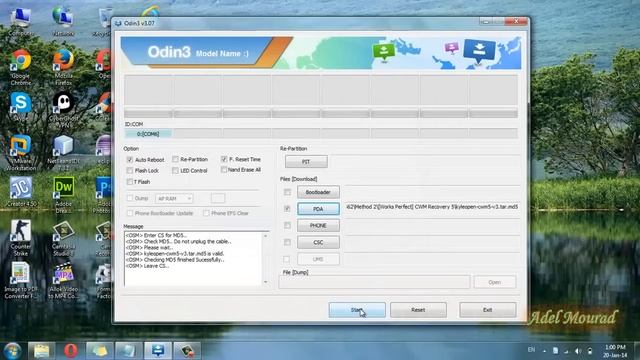Click the 0:[COM6] port box

tap(148, 134)
